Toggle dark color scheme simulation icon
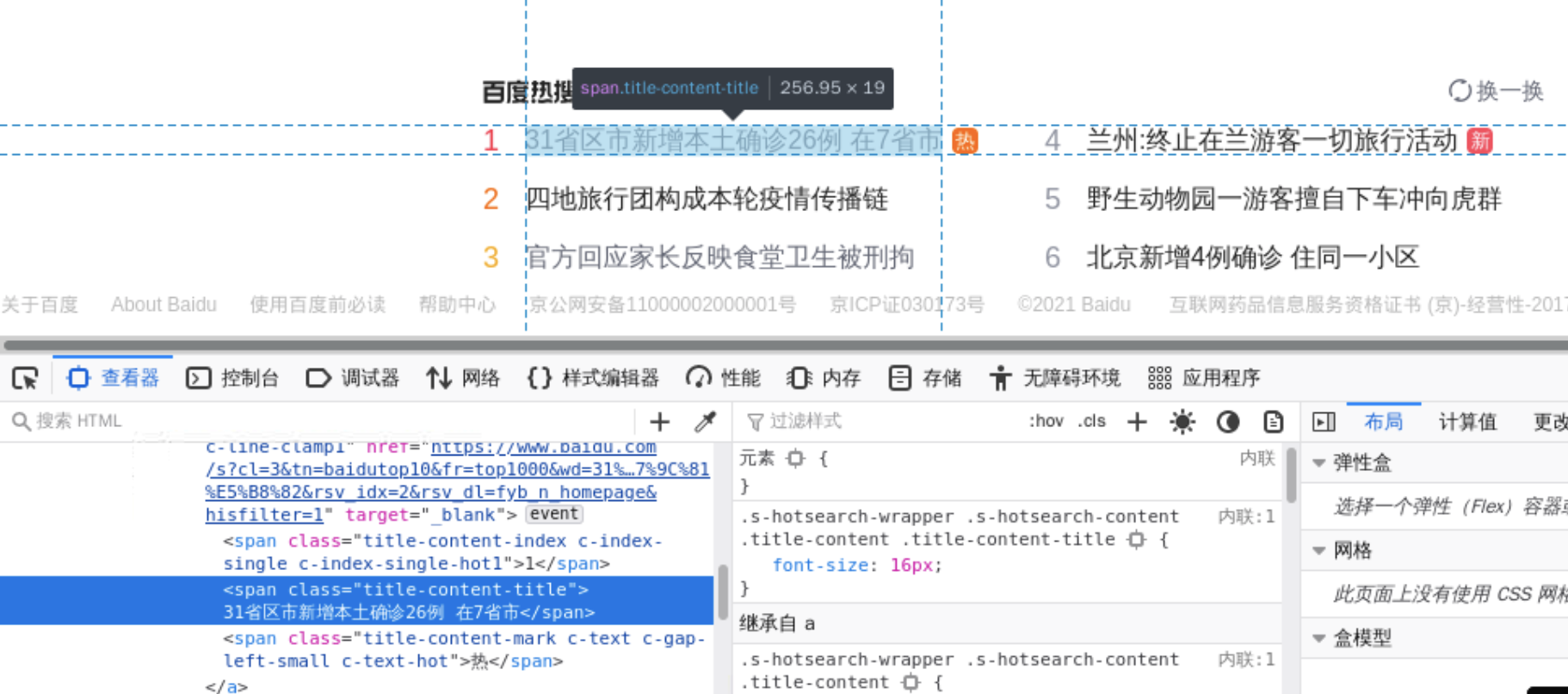Screen dimensions: 1568x694 pyautogui.click(x=1228, y=421)
